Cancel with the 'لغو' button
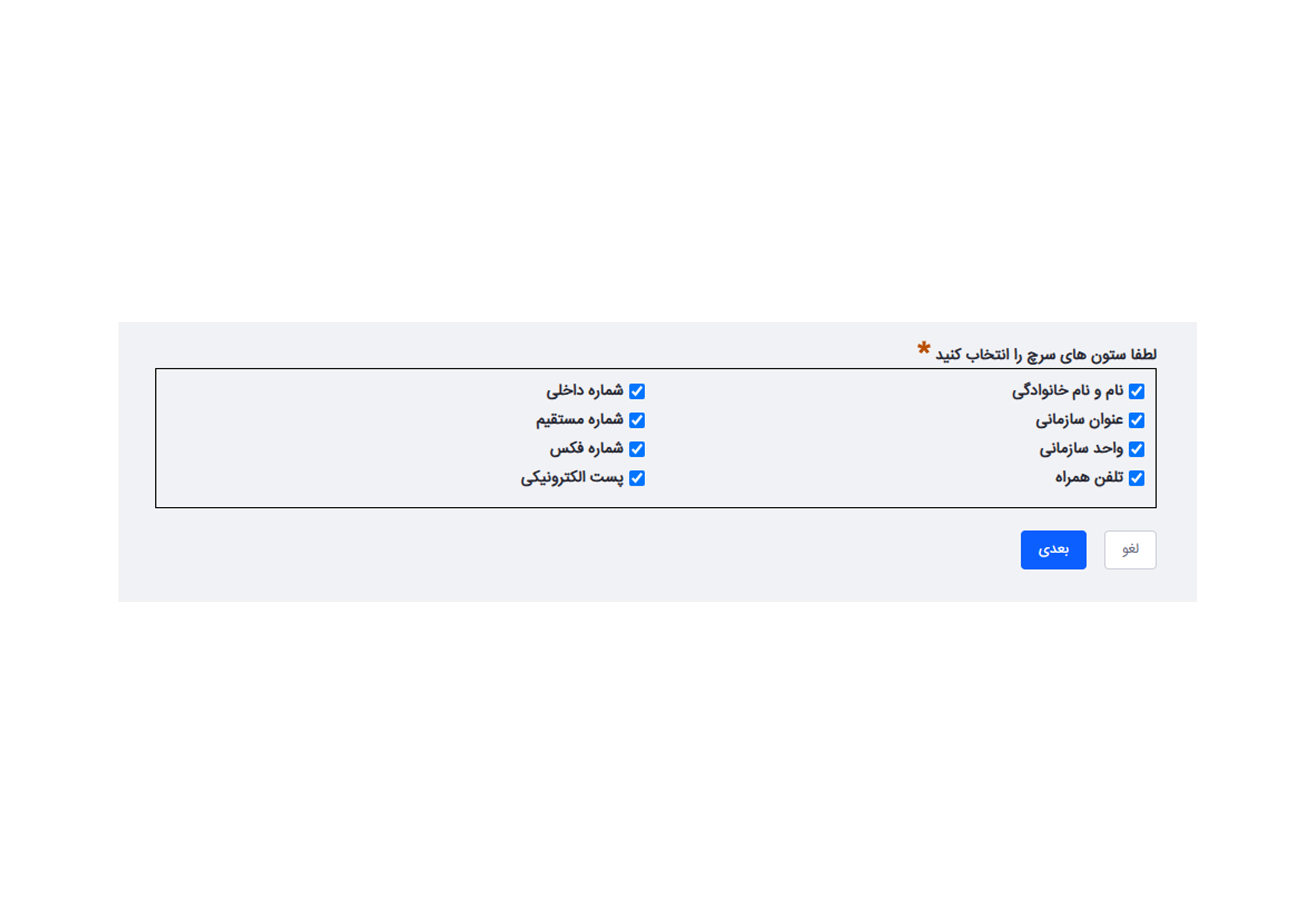 1130,550
